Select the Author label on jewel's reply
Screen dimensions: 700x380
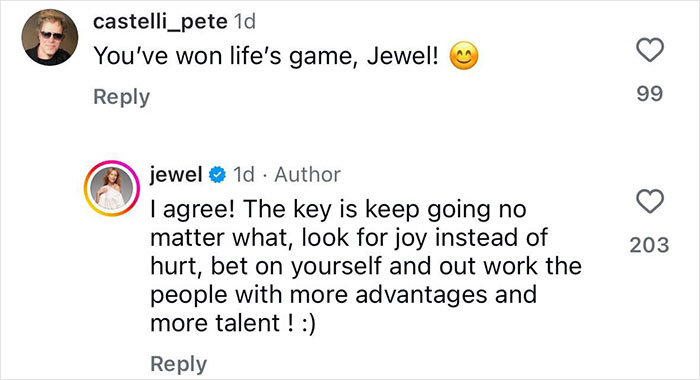[308, 175]
